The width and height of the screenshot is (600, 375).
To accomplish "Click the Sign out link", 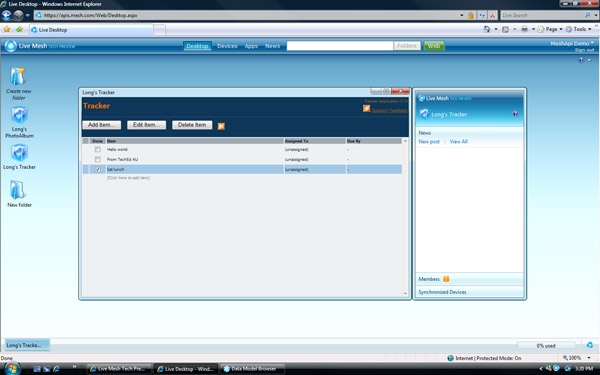I will click(x=584, y=50).
